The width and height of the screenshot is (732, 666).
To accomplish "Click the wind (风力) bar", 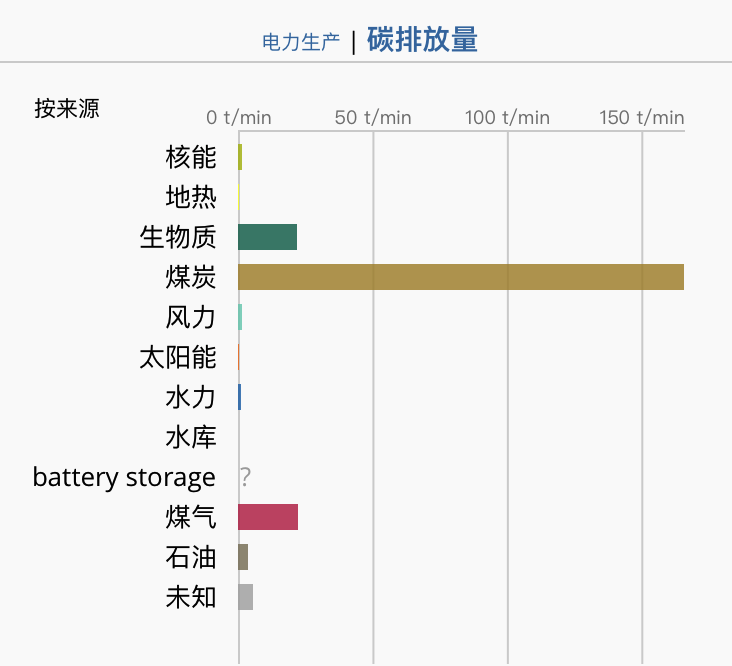I will coord(240,317).
